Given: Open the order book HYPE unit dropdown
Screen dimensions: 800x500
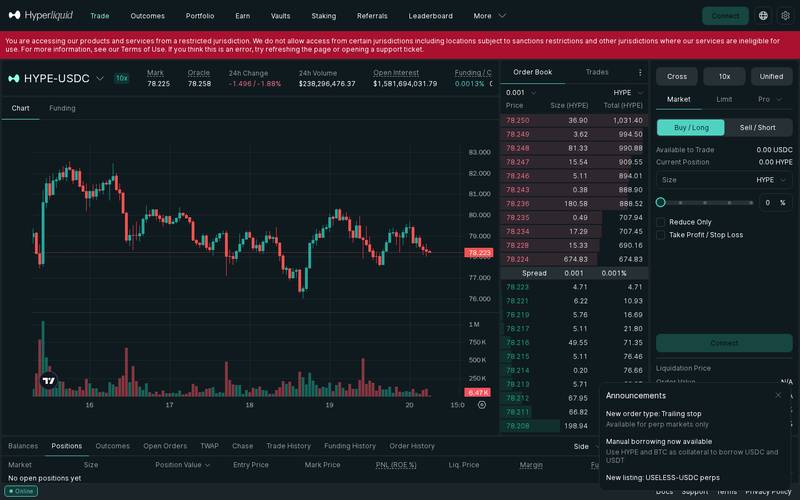Looking at the screenshot, I should 628,92.
